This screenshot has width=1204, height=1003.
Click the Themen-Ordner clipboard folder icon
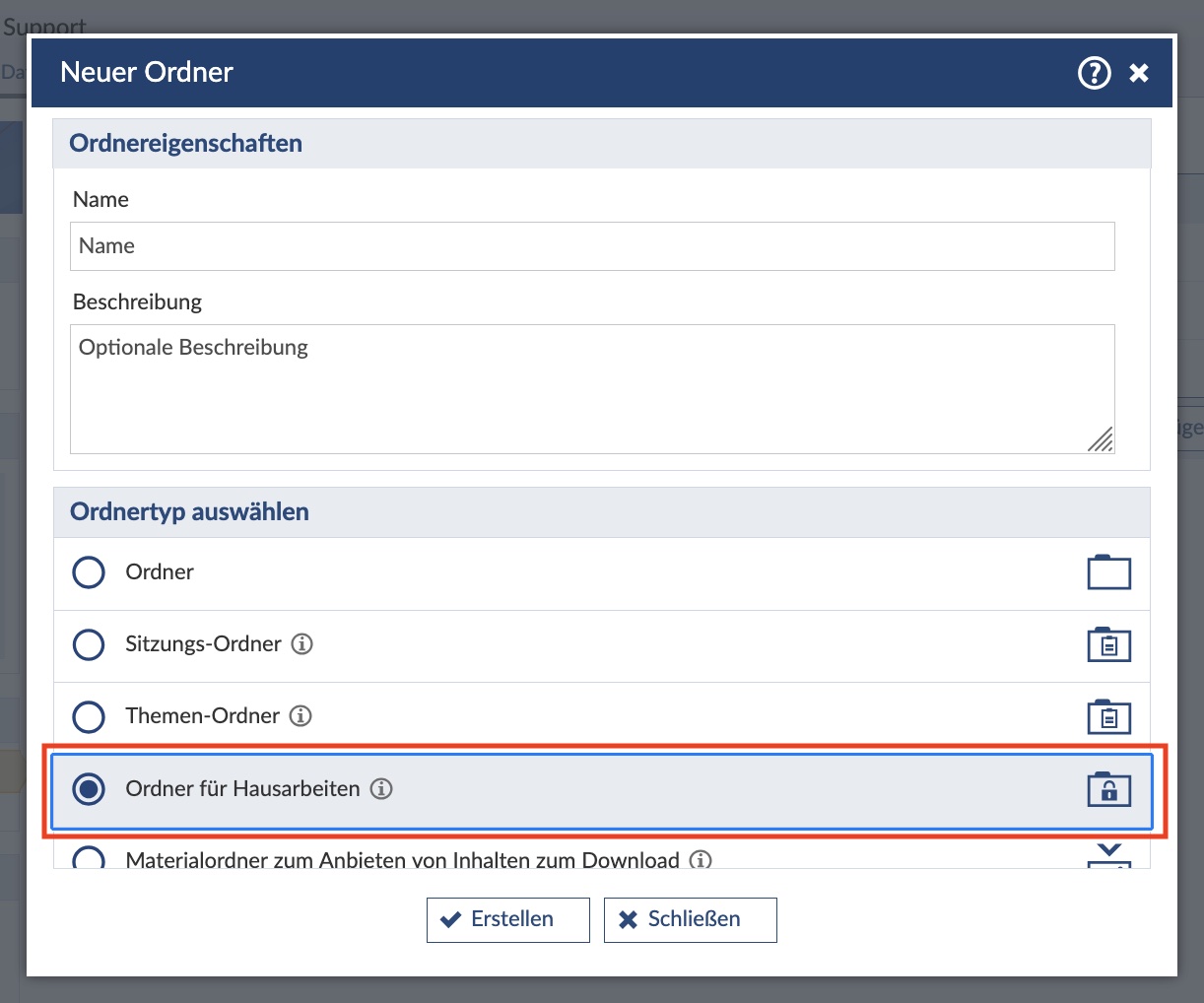1108,716
